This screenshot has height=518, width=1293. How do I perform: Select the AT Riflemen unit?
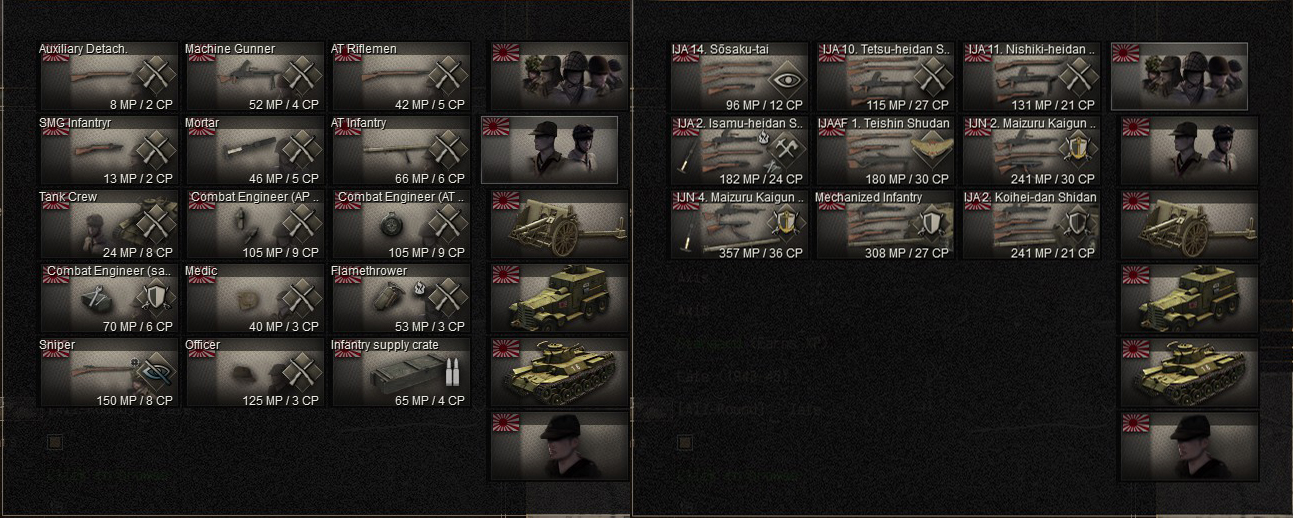coord(400,76)
